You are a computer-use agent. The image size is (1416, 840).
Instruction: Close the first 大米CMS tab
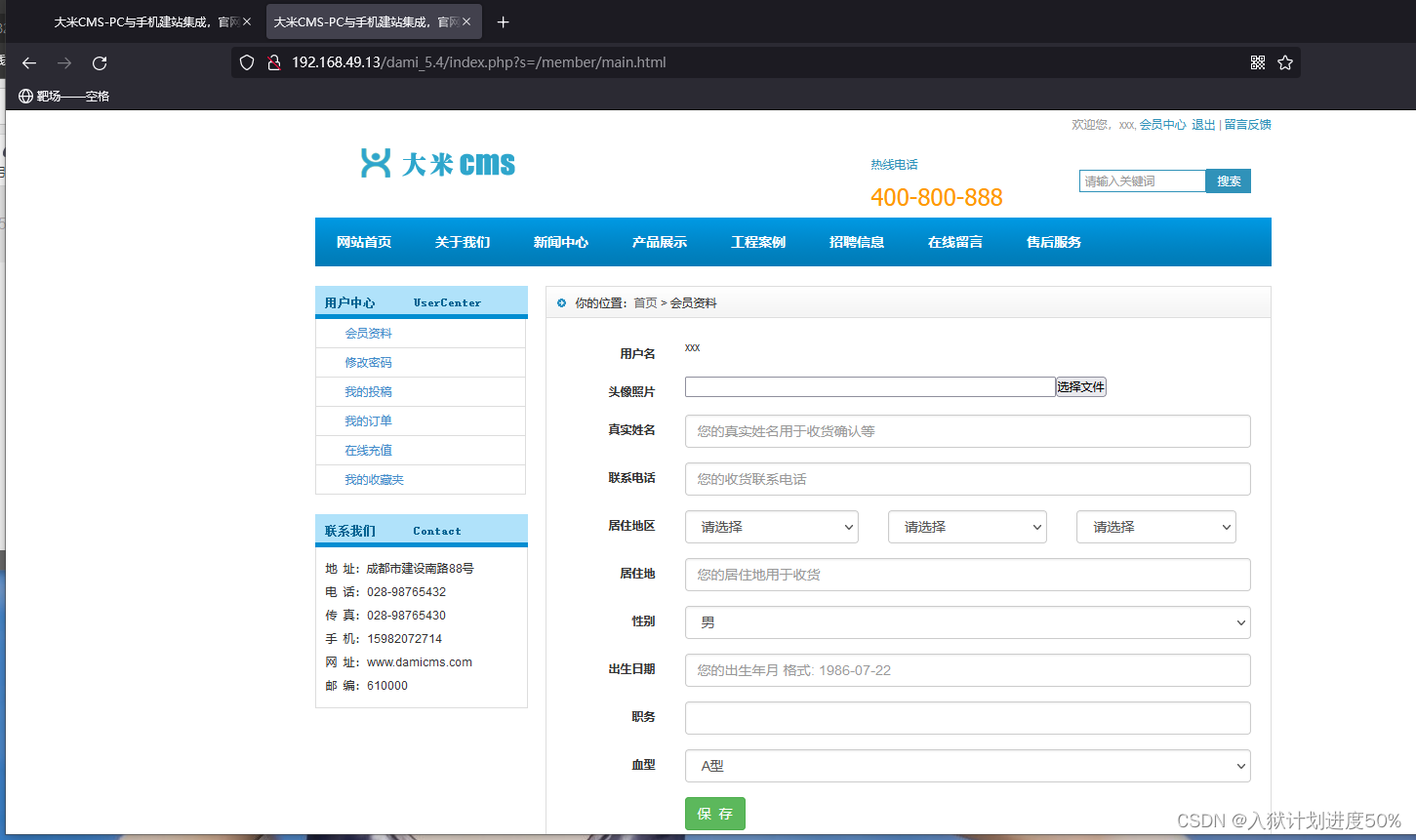click(247, 21)
